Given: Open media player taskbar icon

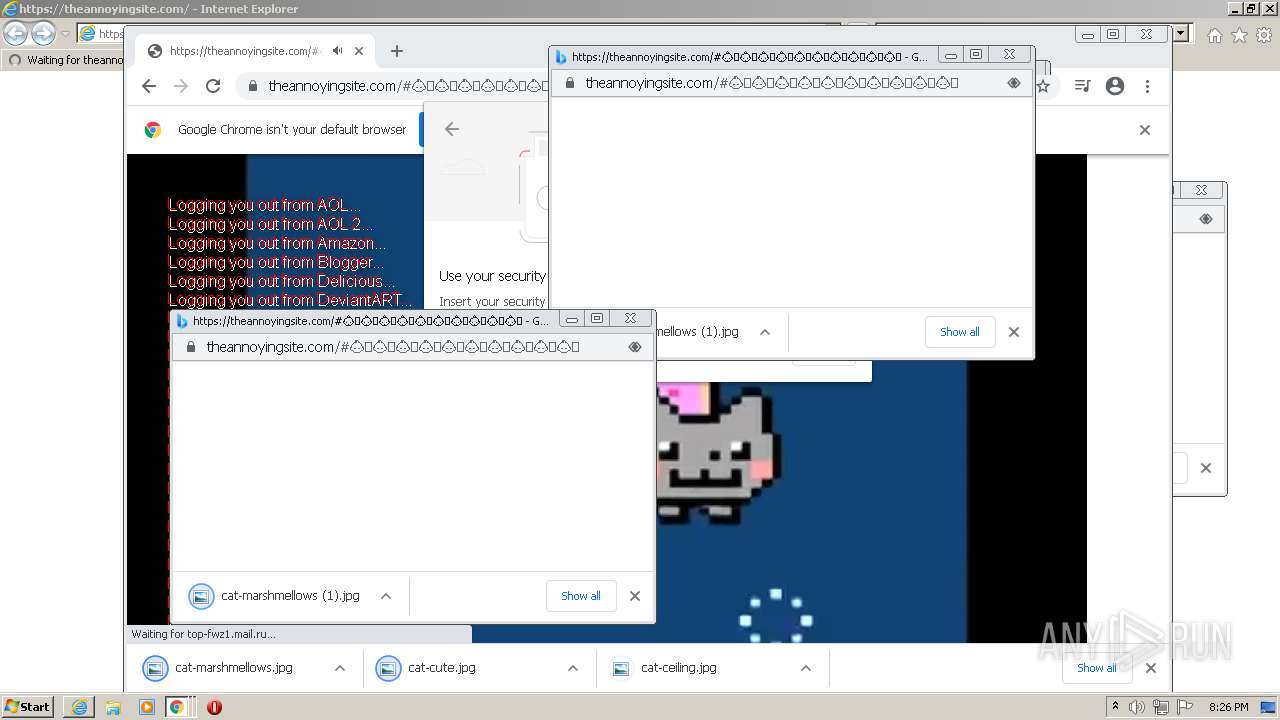Looking at the screenshot, I should 147,707.
